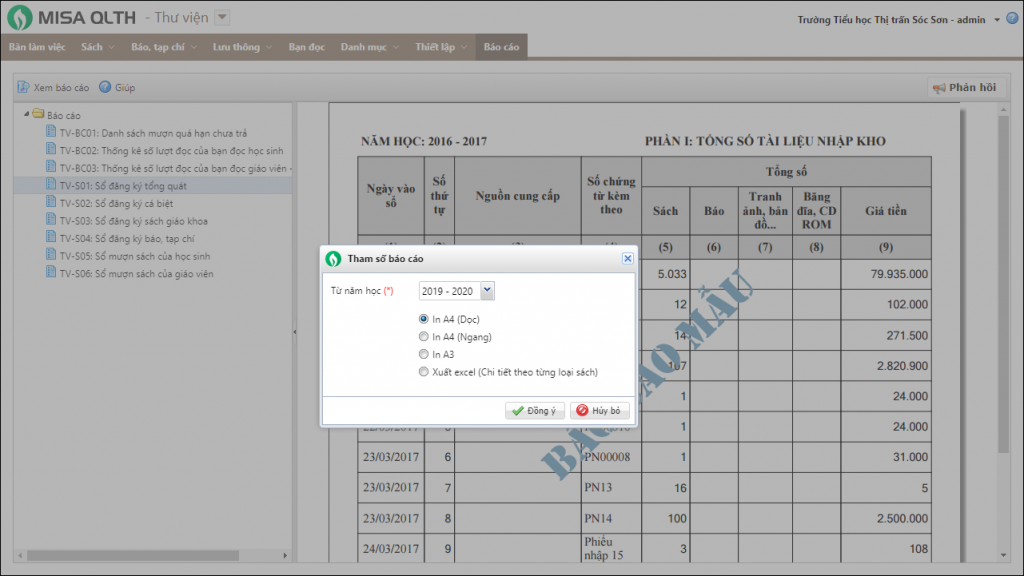This screenshot has height=576, width=1024.
Task: Click the tree panel horizontal scrollbar
Action: [133, 556]
